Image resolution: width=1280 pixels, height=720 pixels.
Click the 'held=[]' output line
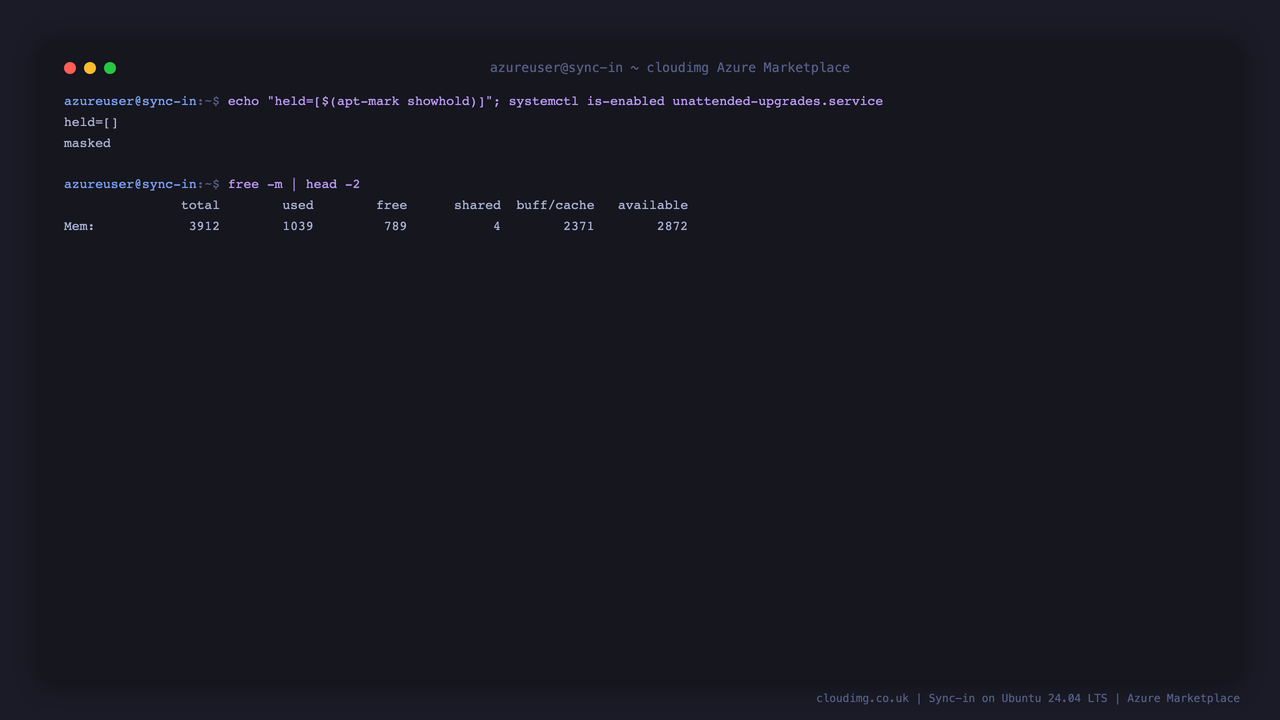pyautogui.click(x=91, y=122)
